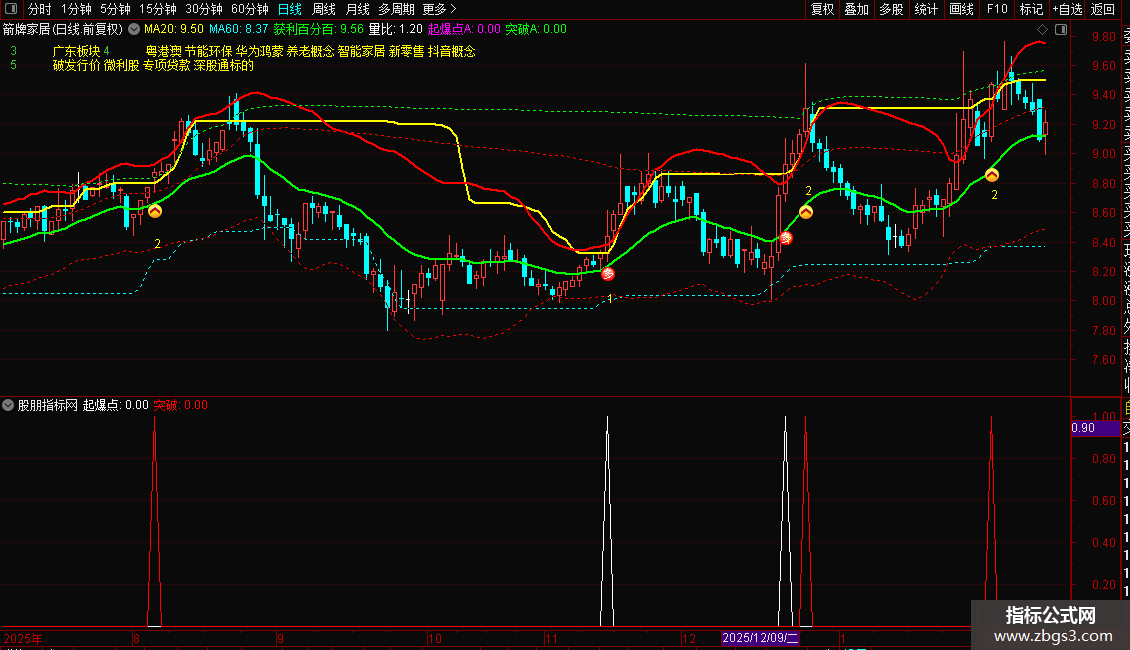
Task: Click the 节能环保 concept label
Action: click(x=208, y=51)
